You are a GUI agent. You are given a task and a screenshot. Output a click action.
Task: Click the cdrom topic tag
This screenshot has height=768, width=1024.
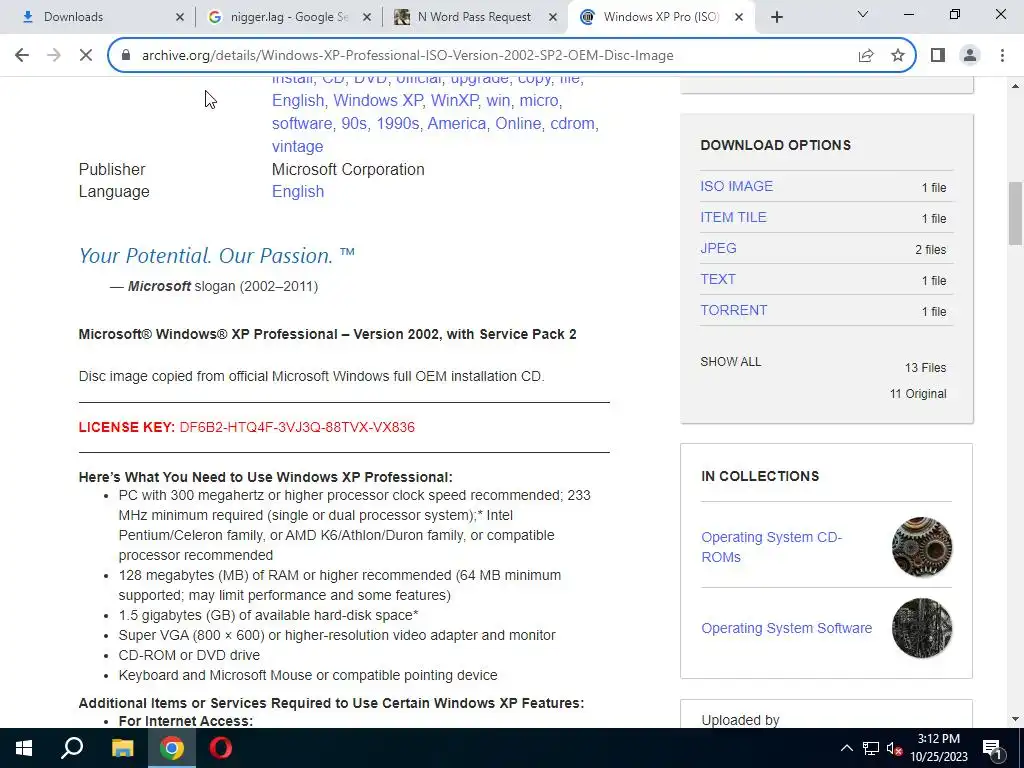point(572,123)
